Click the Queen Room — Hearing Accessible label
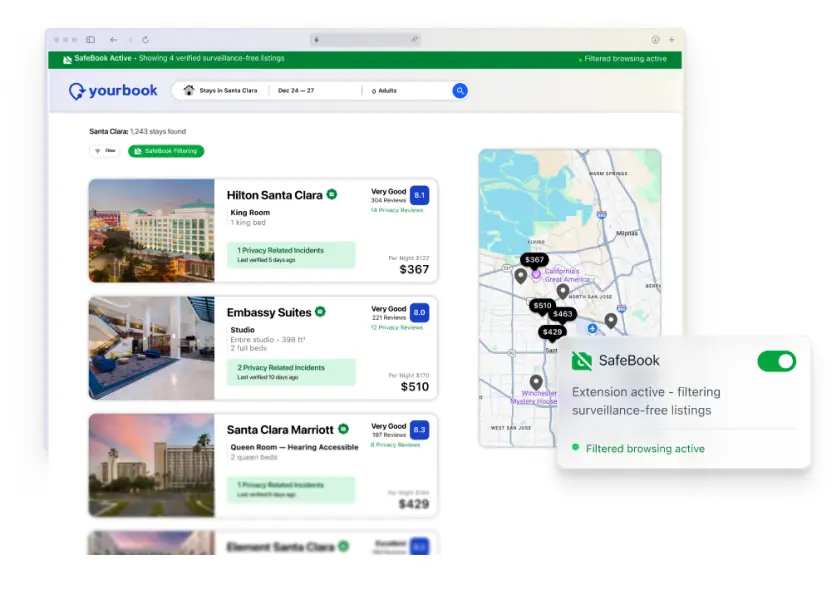834x592 pixels. (x=294, y=447)
